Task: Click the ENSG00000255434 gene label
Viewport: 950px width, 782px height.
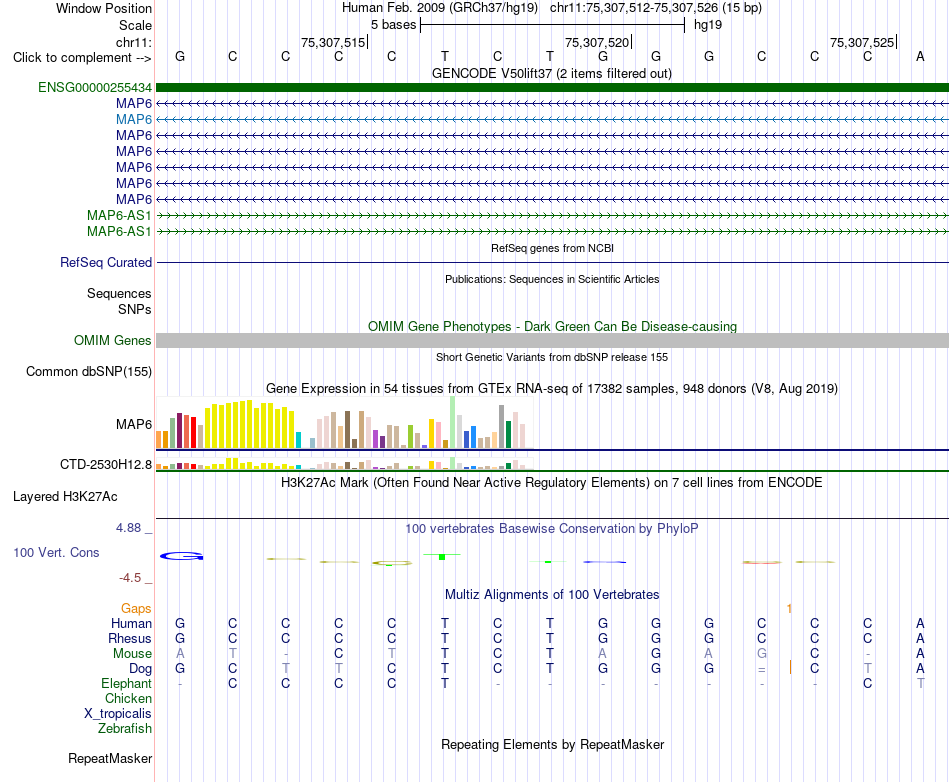Action: 95,88
